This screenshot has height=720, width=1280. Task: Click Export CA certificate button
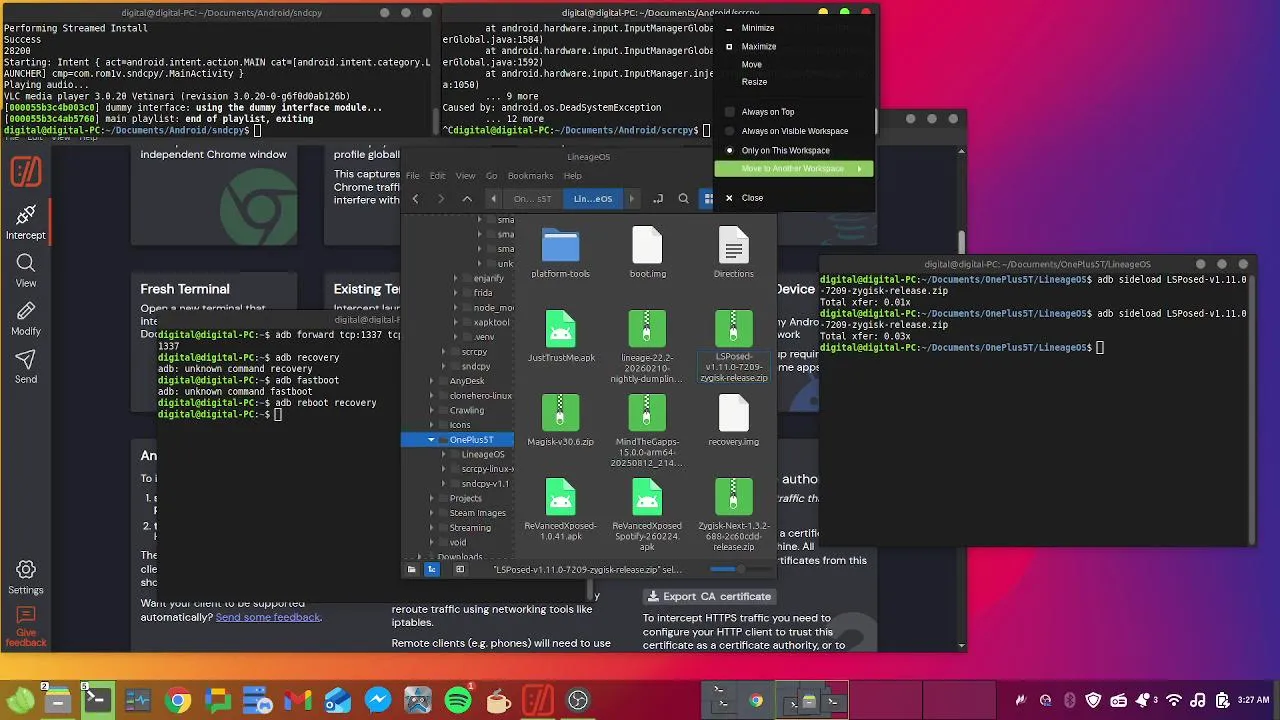[710, 596]
